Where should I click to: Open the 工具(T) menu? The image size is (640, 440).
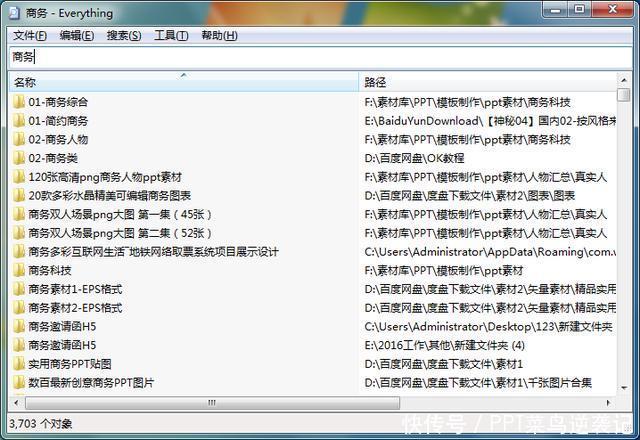(171, 36)
